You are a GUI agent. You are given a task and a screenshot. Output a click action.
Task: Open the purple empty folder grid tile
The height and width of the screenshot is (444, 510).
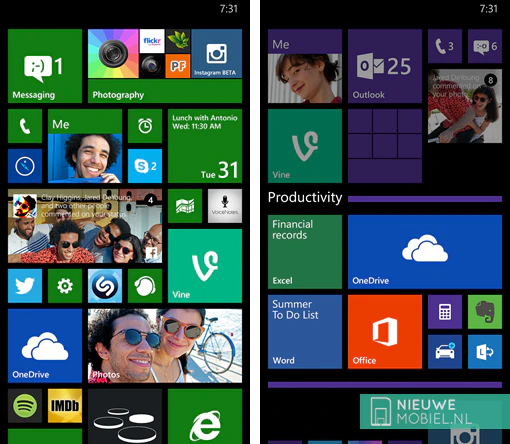[x=385, y=146]
